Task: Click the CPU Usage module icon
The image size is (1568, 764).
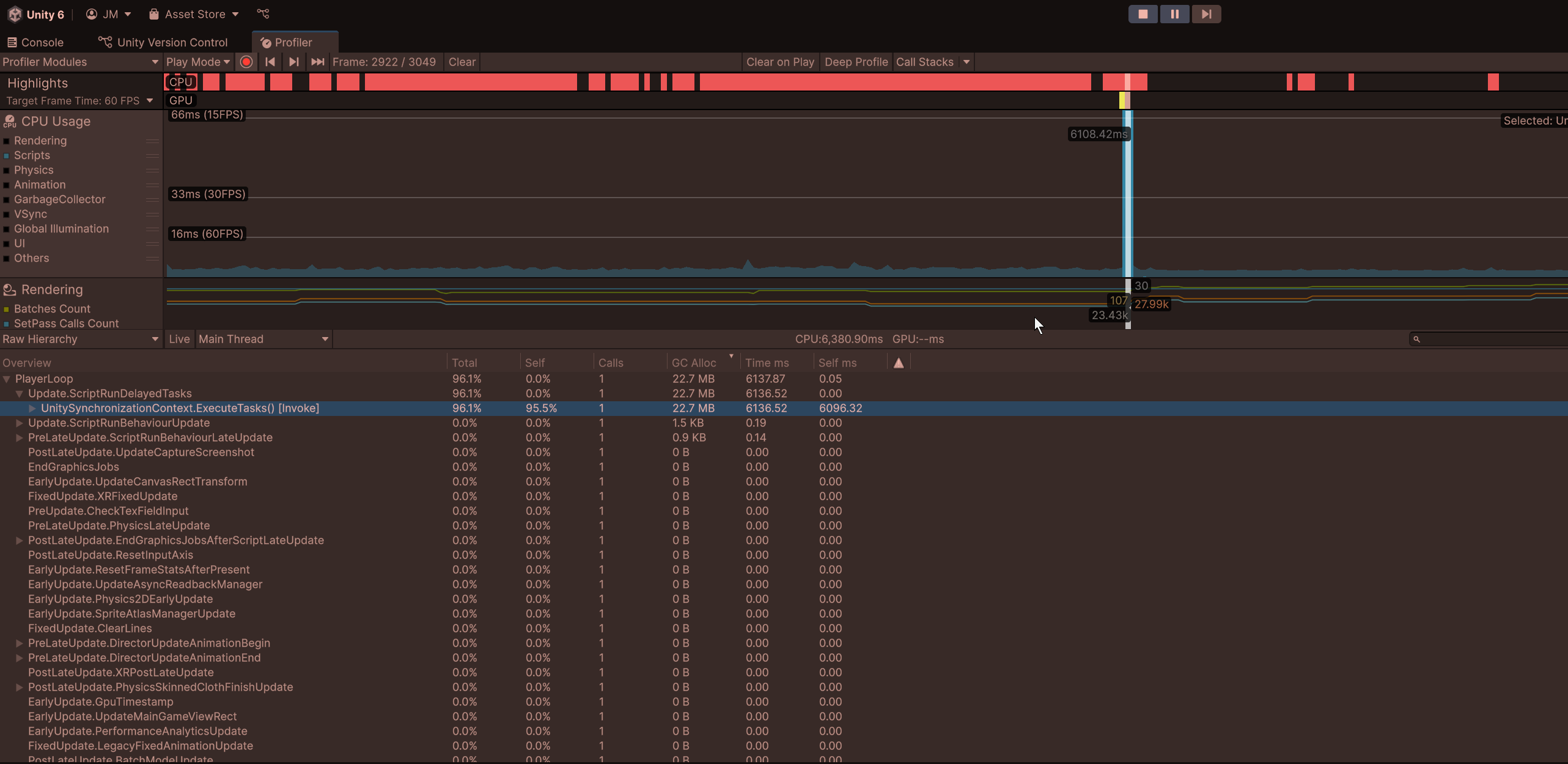Action: click(9, 121)
